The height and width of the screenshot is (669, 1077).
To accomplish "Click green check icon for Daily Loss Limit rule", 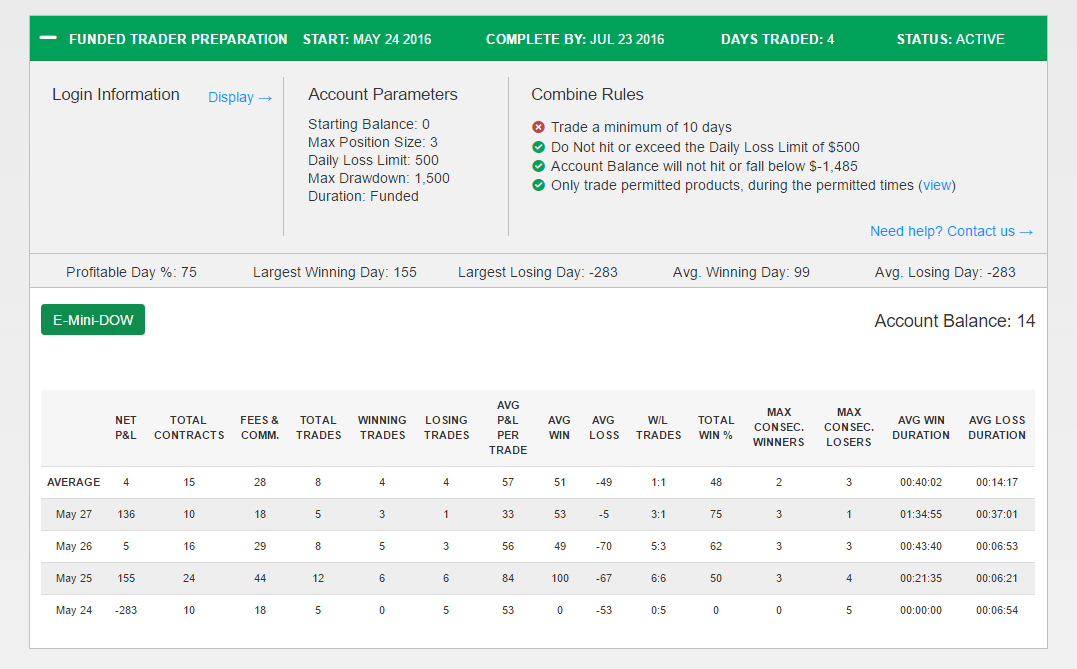I will (538, 146).
